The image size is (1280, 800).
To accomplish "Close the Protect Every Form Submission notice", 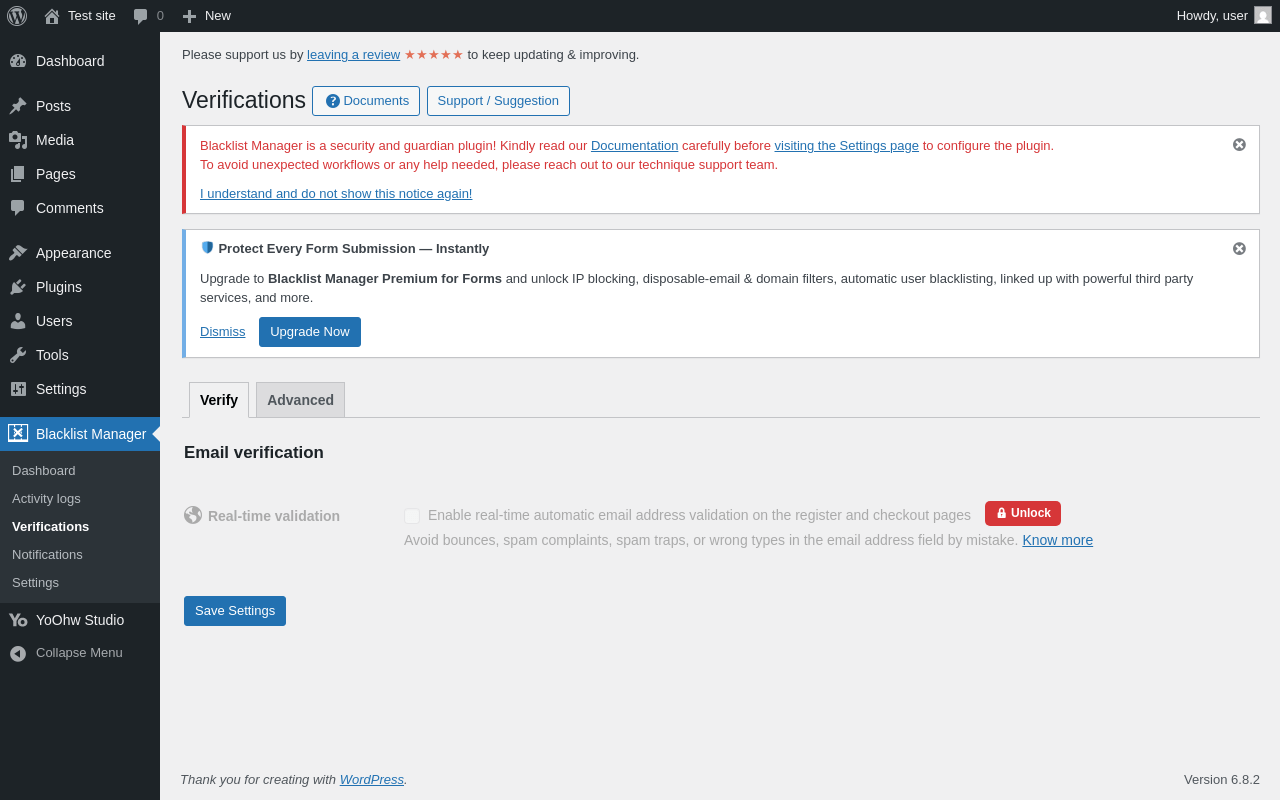I will (x=1239, y=248).
